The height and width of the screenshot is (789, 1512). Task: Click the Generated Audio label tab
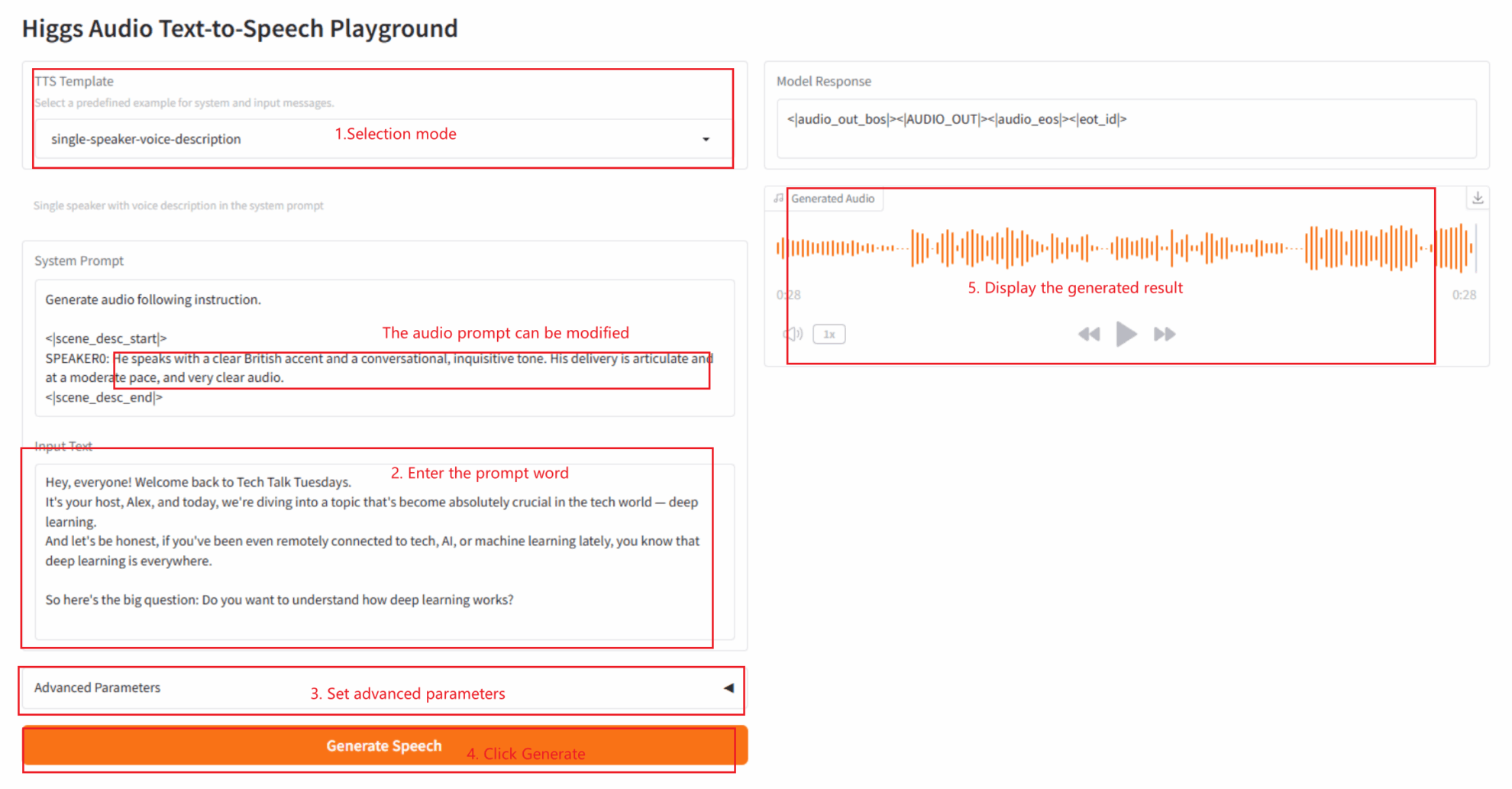pos(832,199)
